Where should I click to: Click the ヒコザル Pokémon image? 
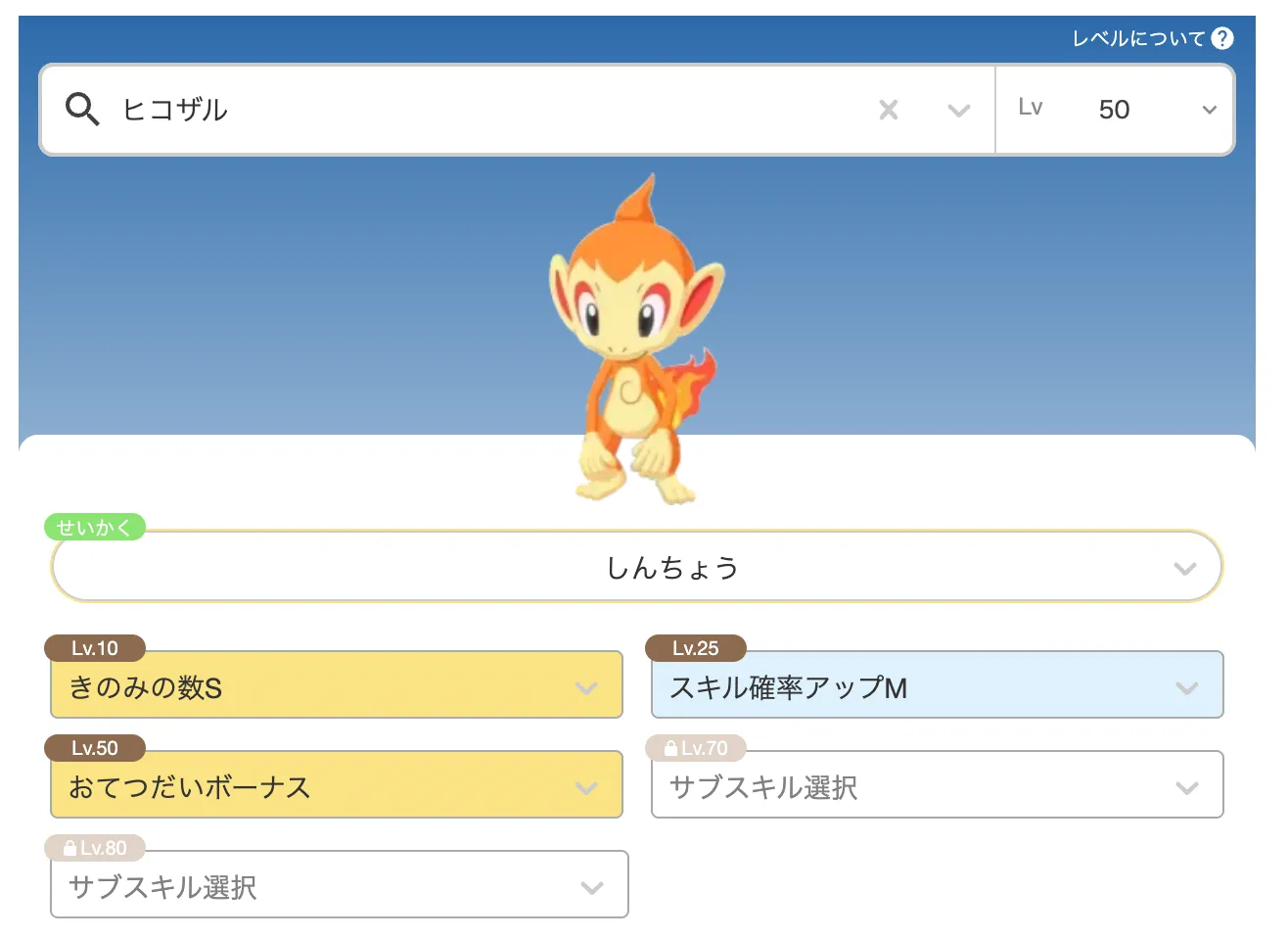(x=637, y=340)
